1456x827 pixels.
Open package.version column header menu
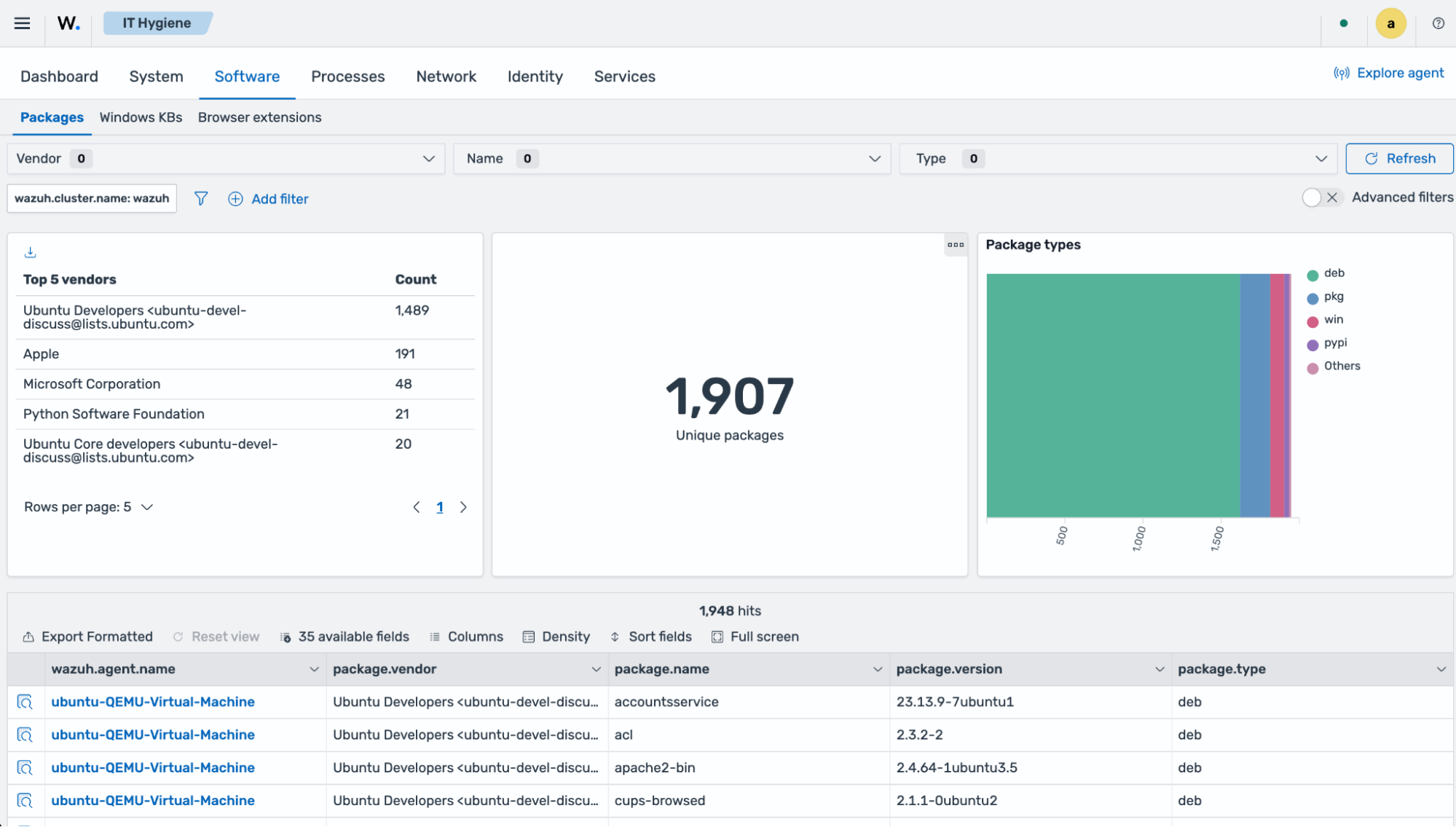(1160, 669)
